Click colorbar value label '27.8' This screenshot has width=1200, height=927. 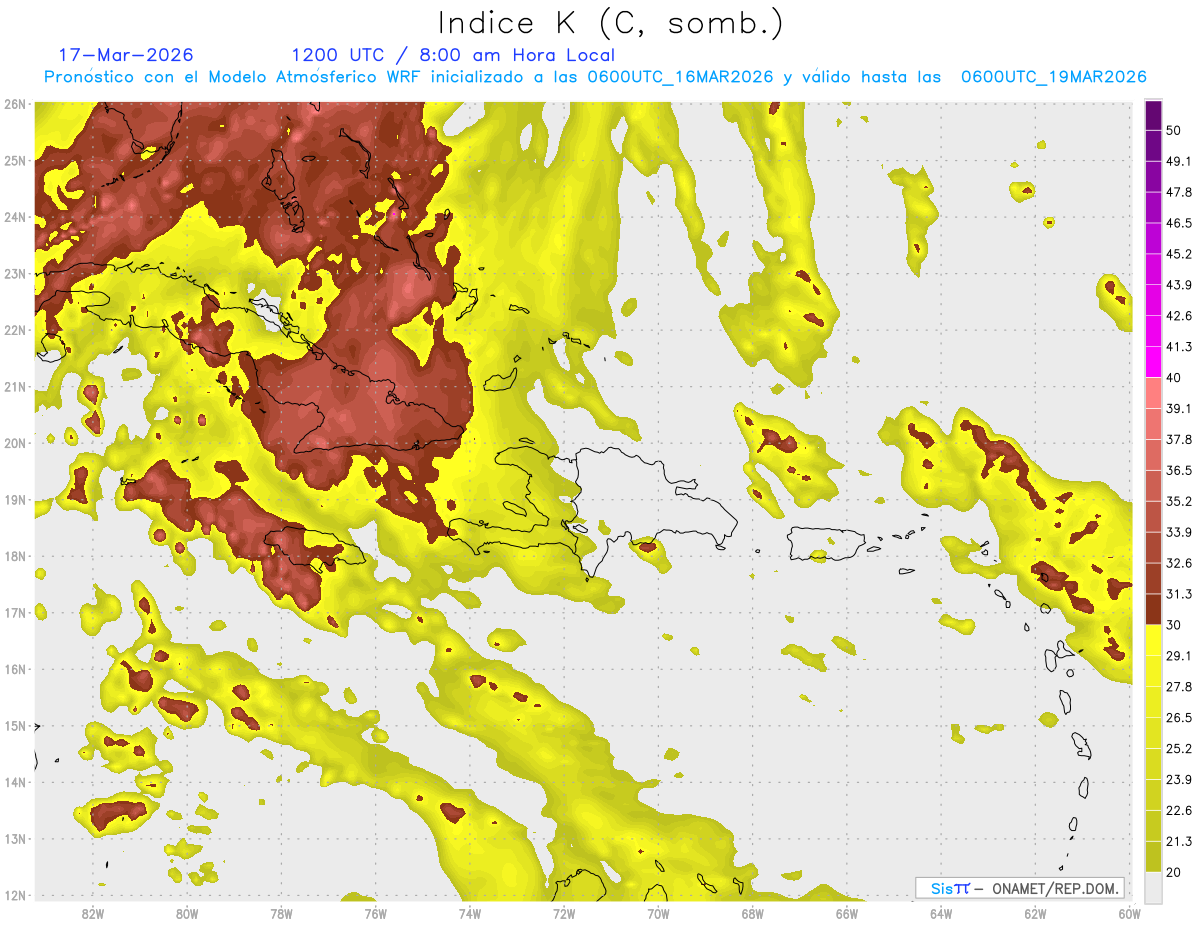1179,687
